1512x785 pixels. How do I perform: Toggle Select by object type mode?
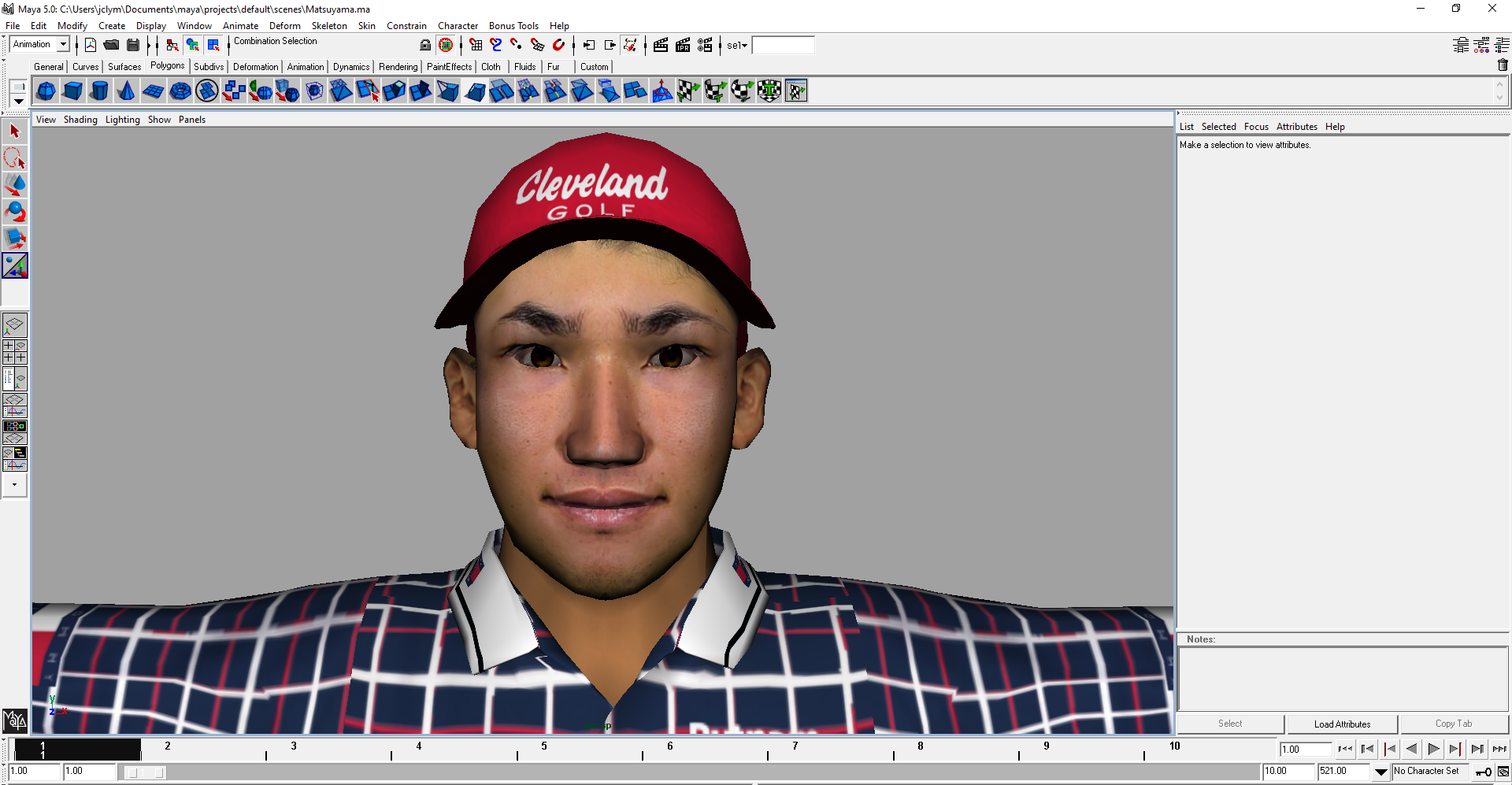click(x=193, y=45)
